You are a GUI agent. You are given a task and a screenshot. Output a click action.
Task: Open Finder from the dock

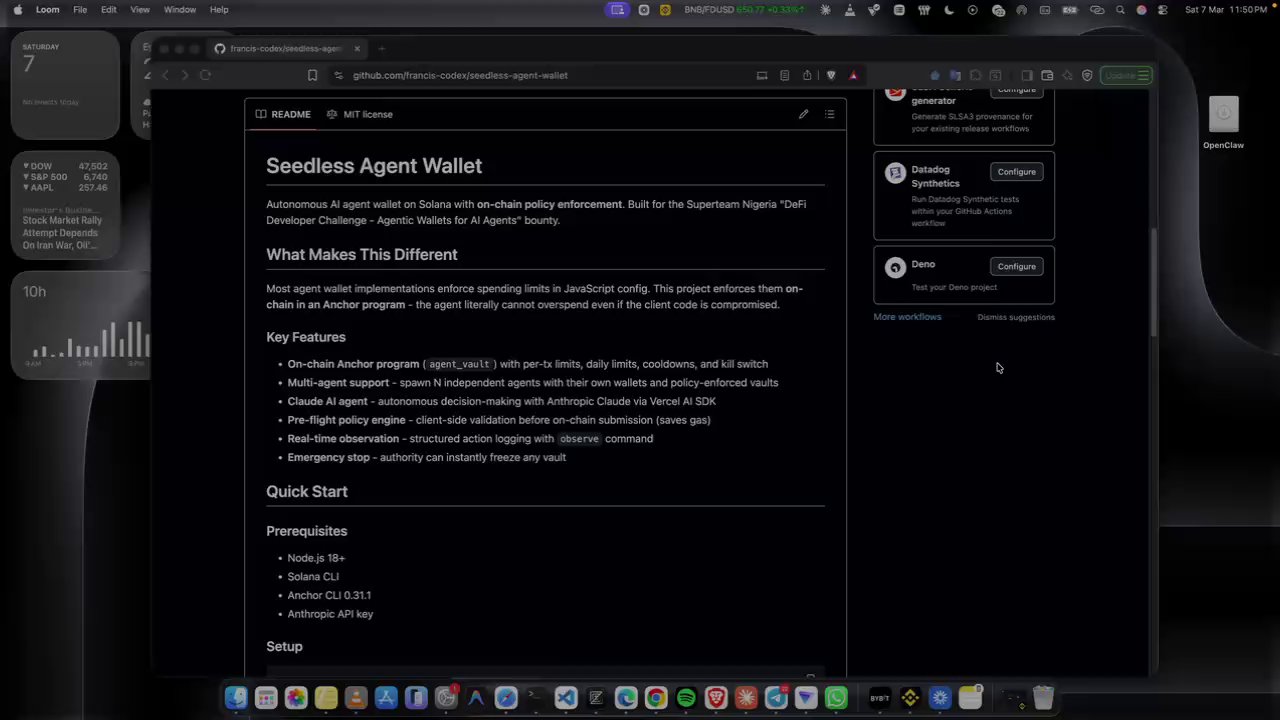(236, 698)
